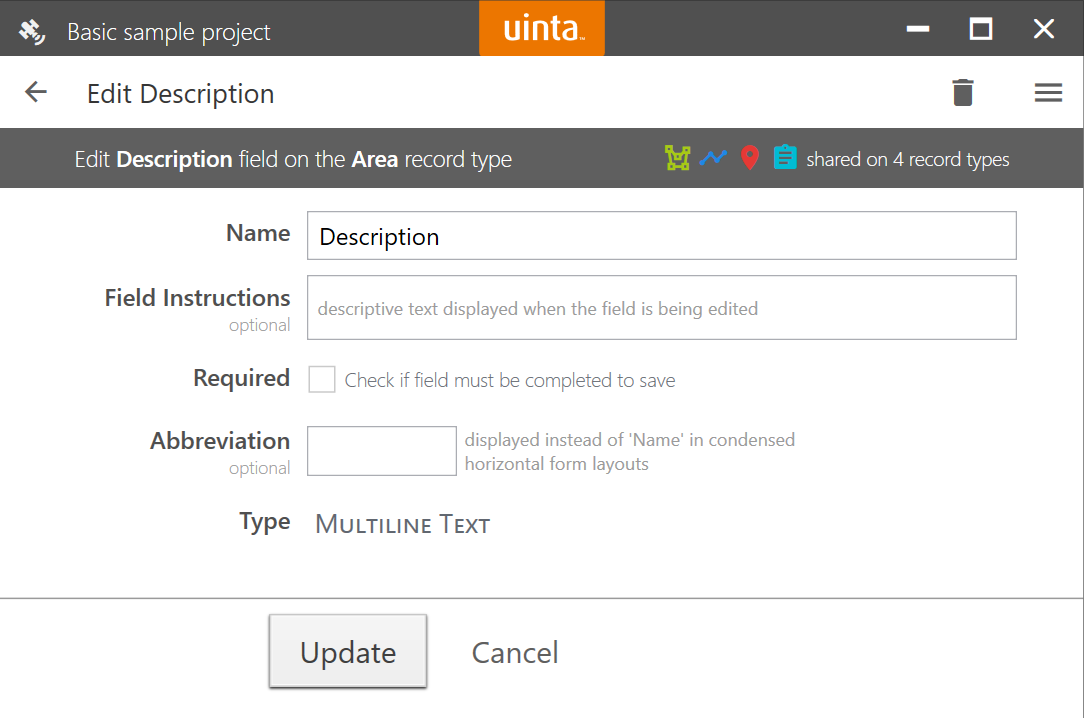The image size is (1084, 718).
Task: Click the Multiline Text type value
Action: [x=402, y=524]
